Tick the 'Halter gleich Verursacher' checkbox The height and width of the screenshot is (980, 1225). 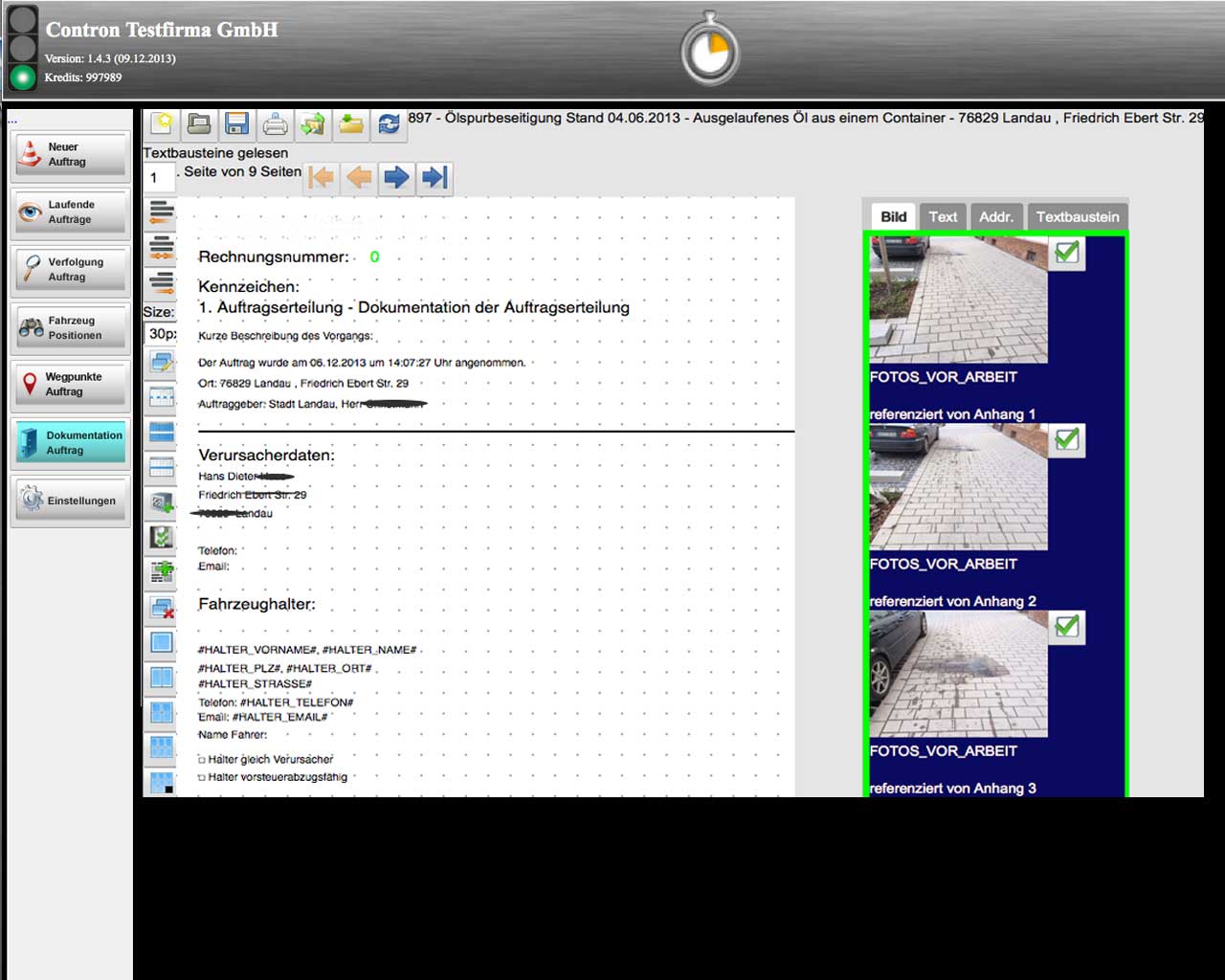(202, 760)
